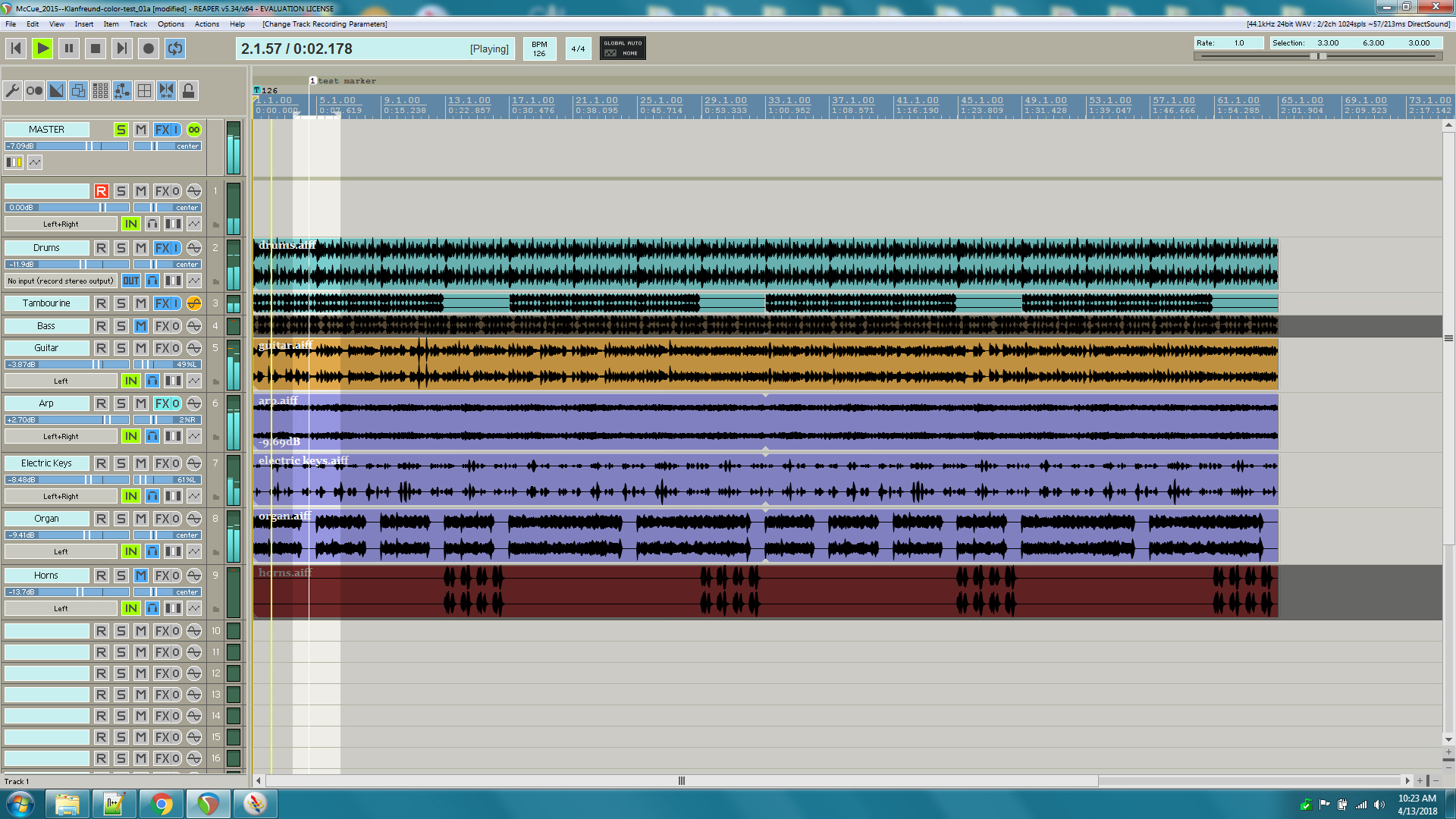The width and height of the screenshot is (1456, 819).
Task: Toggle the metronome icon in toolbar
Action: click(34, 91)
